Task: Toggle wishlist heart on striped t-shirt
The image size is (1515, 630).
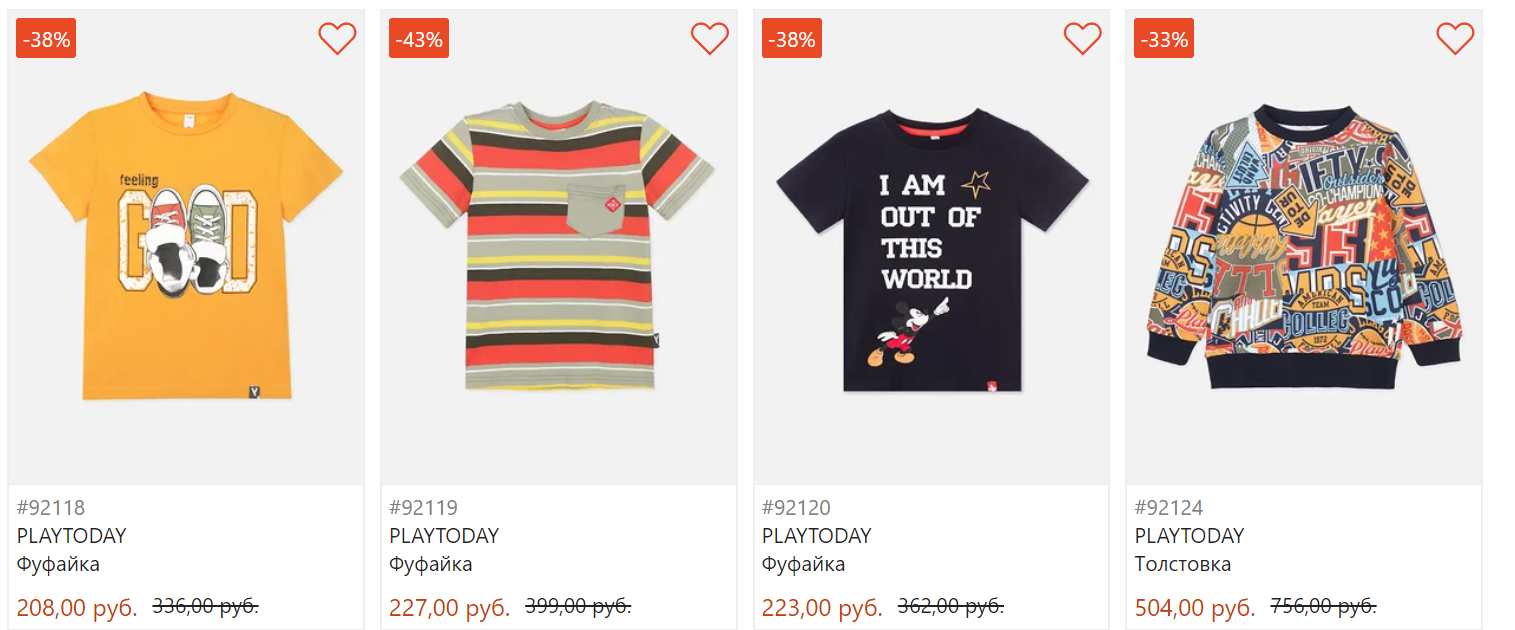Action: (x=710, y=38)
